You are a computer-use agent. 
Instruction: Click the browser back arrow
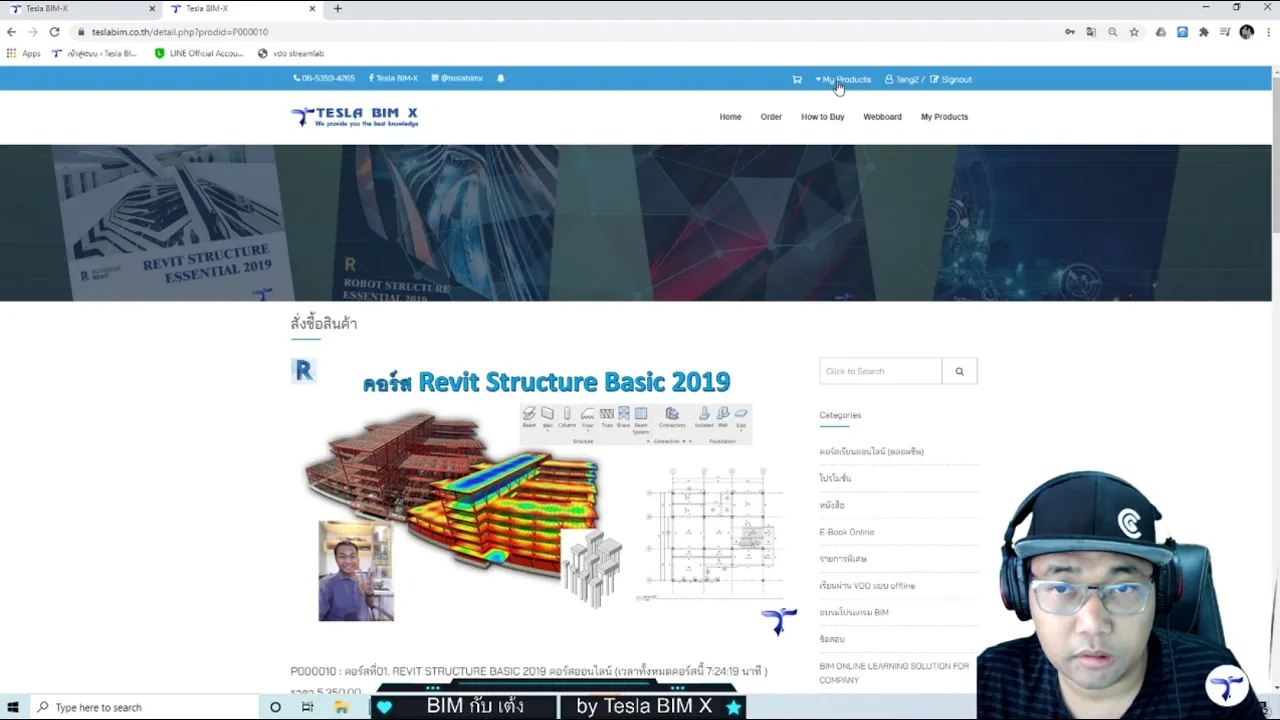(x=12, y=32)
